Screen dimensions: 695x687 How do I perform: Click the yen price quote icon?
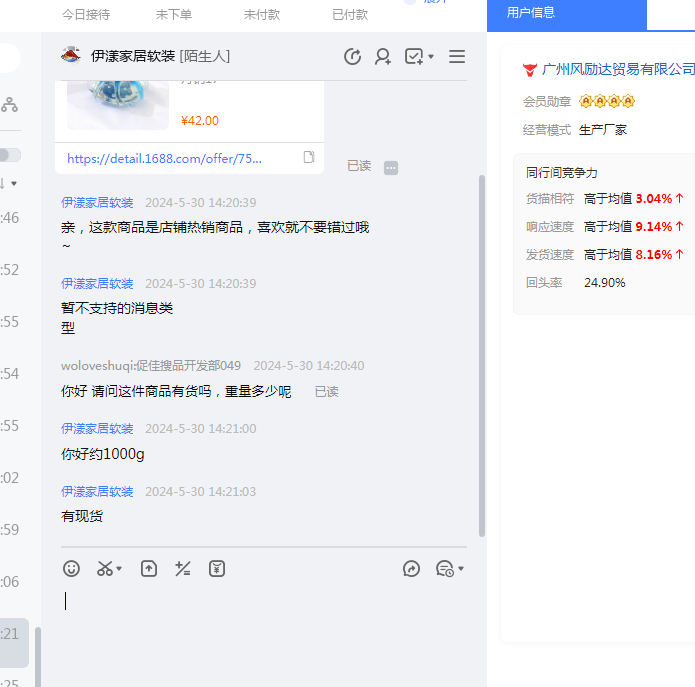pos(217,568)
